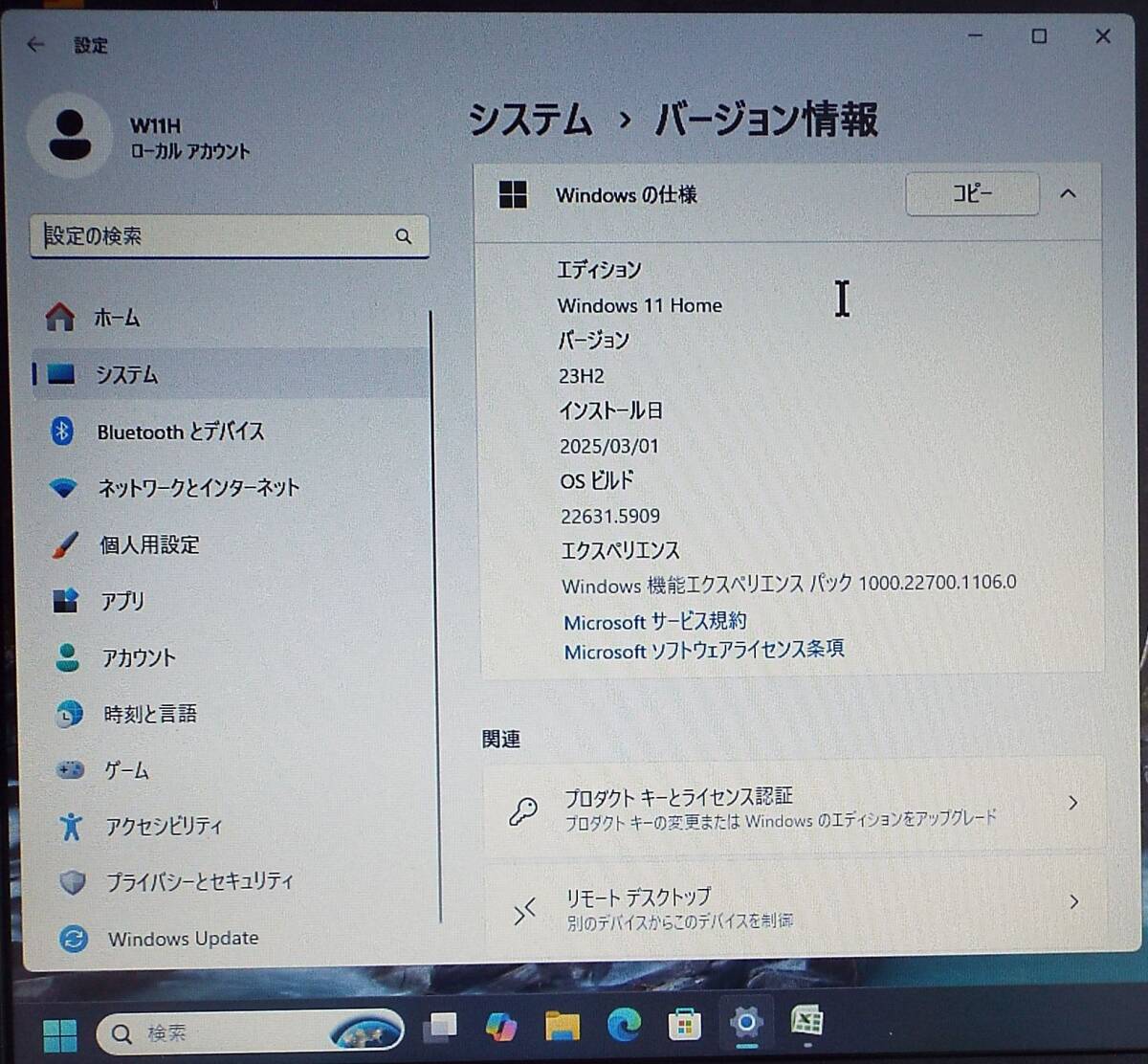Open Task View on the taskbar

pyautogui.click(x=440, y=1029)
